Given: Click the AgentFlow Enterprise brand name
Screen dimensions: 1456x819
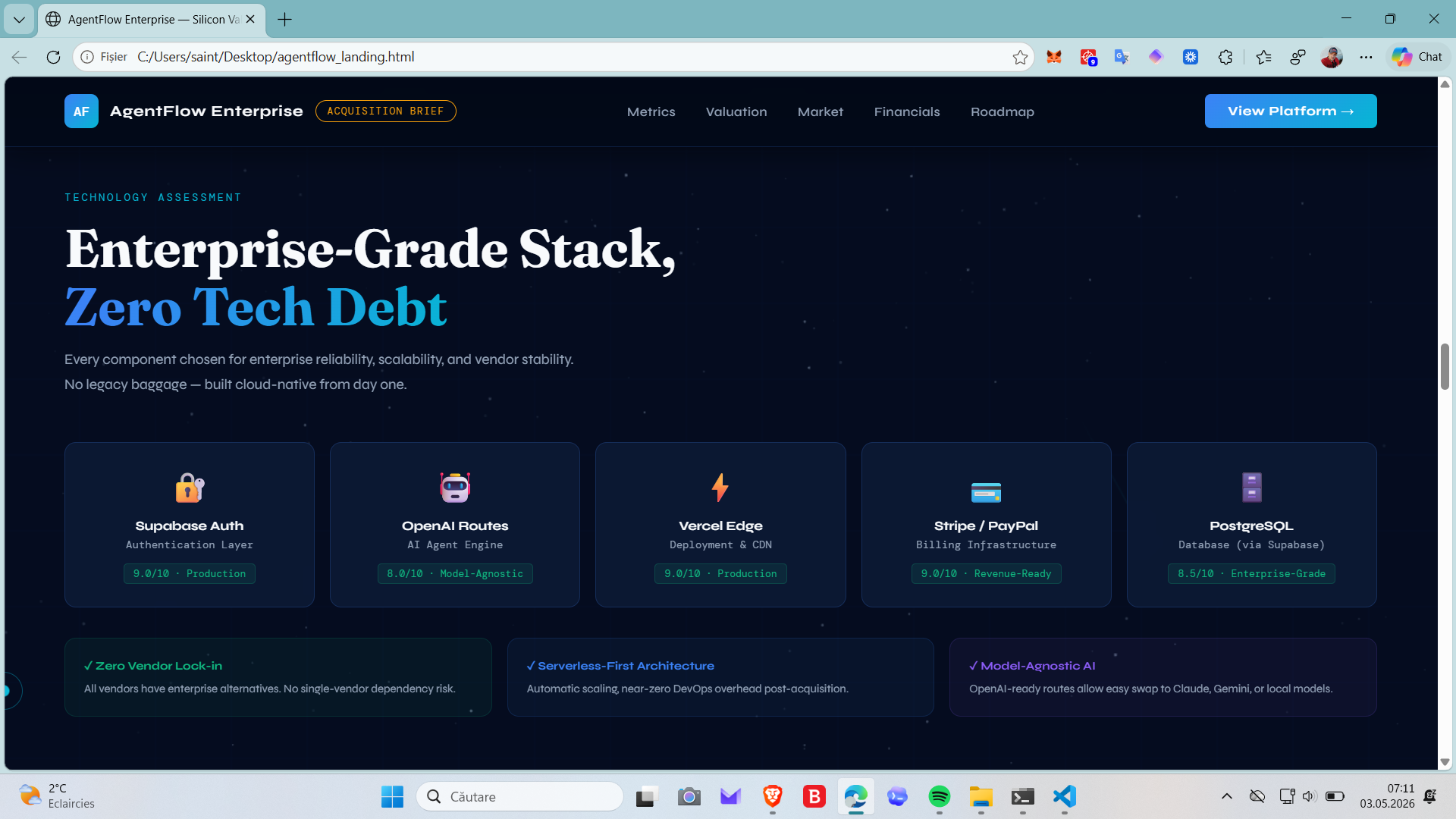Looking at the screenshot, I should 206,111.
